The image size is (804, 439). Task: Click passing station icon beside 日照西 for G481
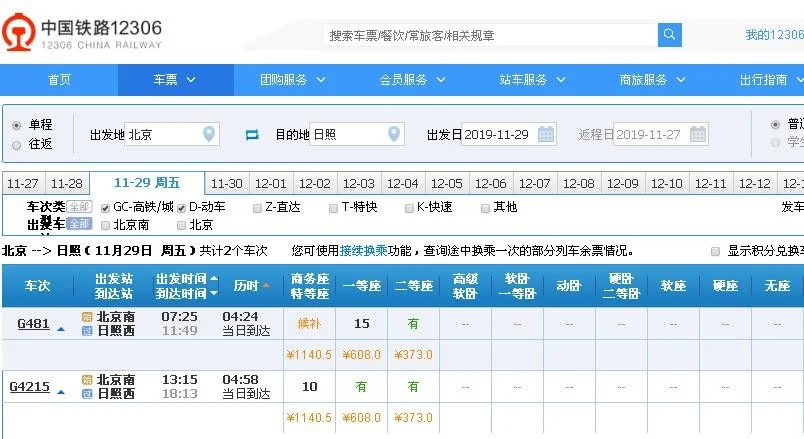87,331
